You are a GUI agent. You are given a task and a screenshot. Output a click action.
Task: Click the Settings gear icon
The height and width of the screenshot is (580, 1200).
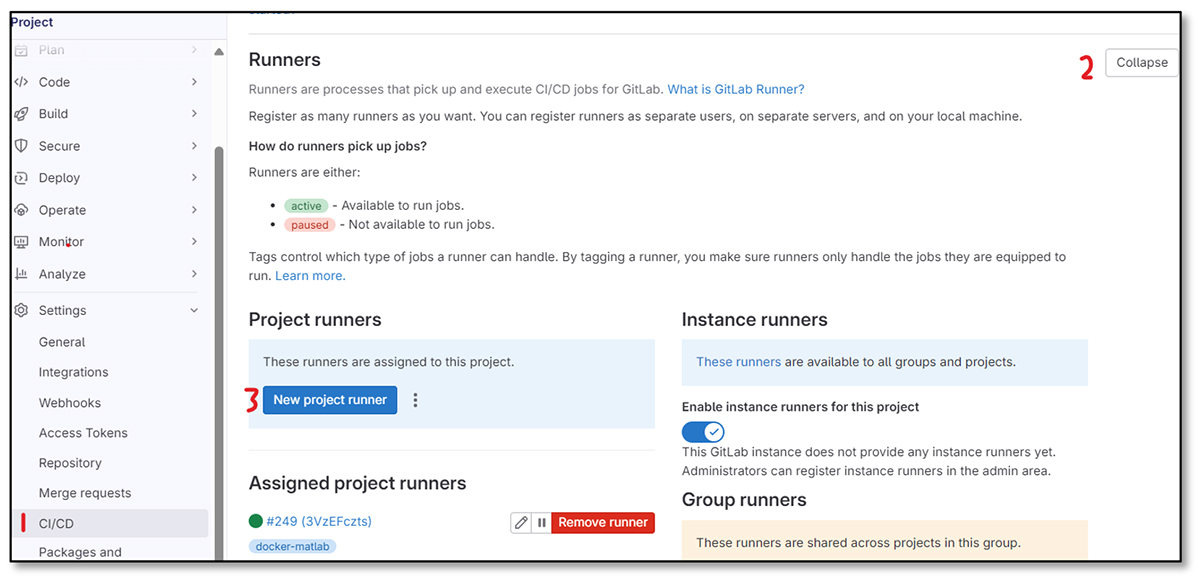tap(21, 310)
